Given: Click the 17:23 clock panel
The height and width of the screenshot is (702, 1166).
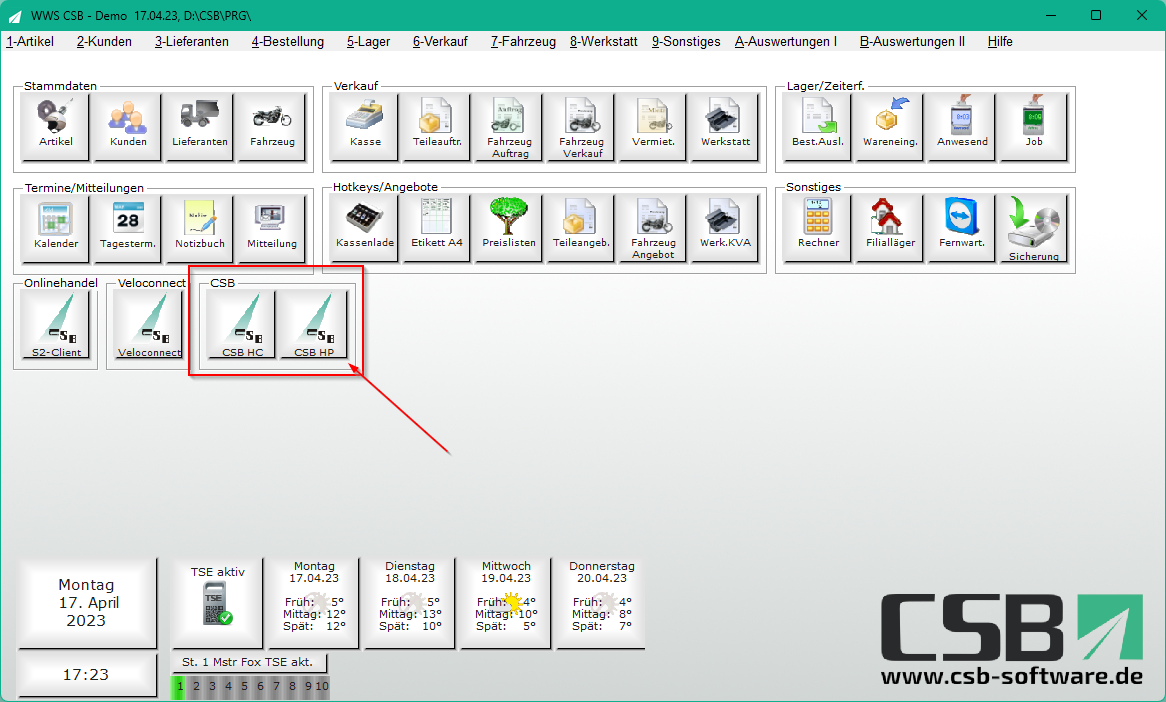Looking at the screenshot, I should 87,675.
